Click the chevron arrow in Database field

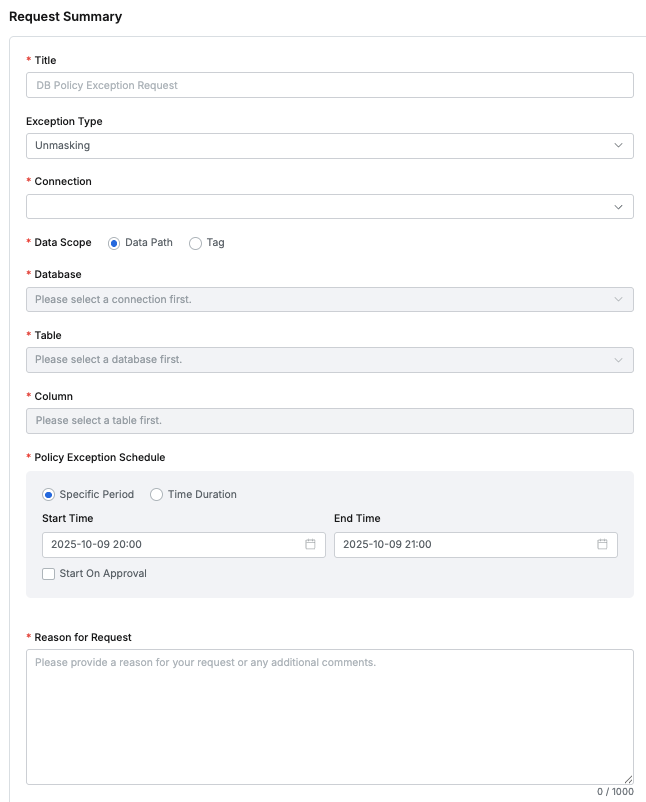point(618,299)
